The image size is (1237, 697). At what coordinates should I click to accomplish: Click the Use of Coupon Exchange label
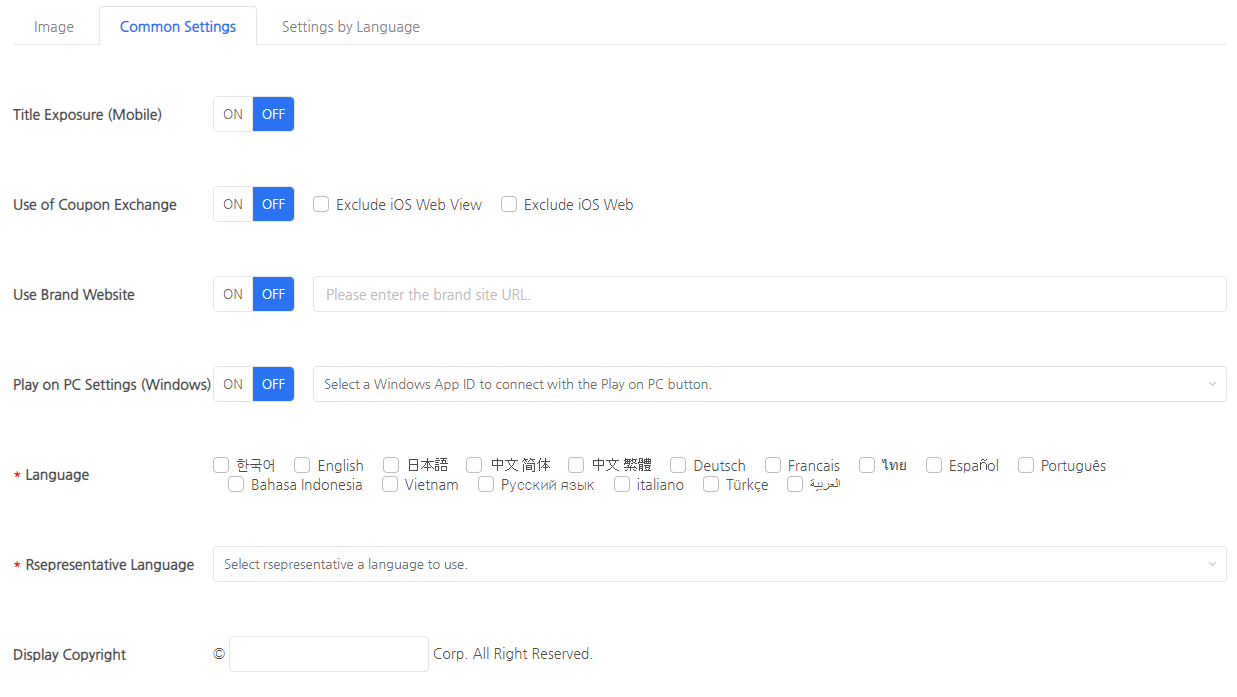pyautogui.click(x=95, y=205)
